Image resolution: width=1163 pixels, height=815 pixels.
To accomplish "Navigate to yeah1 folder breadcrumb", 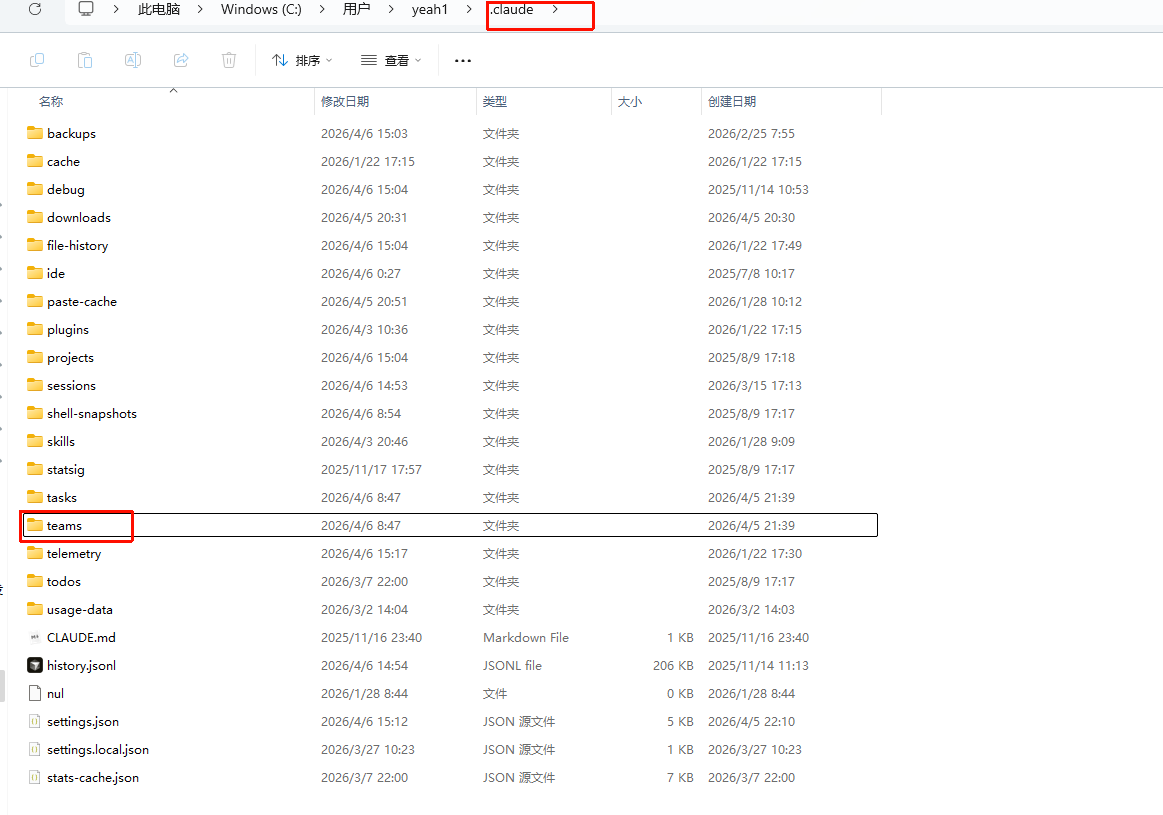I will click(x=430, y=9).
